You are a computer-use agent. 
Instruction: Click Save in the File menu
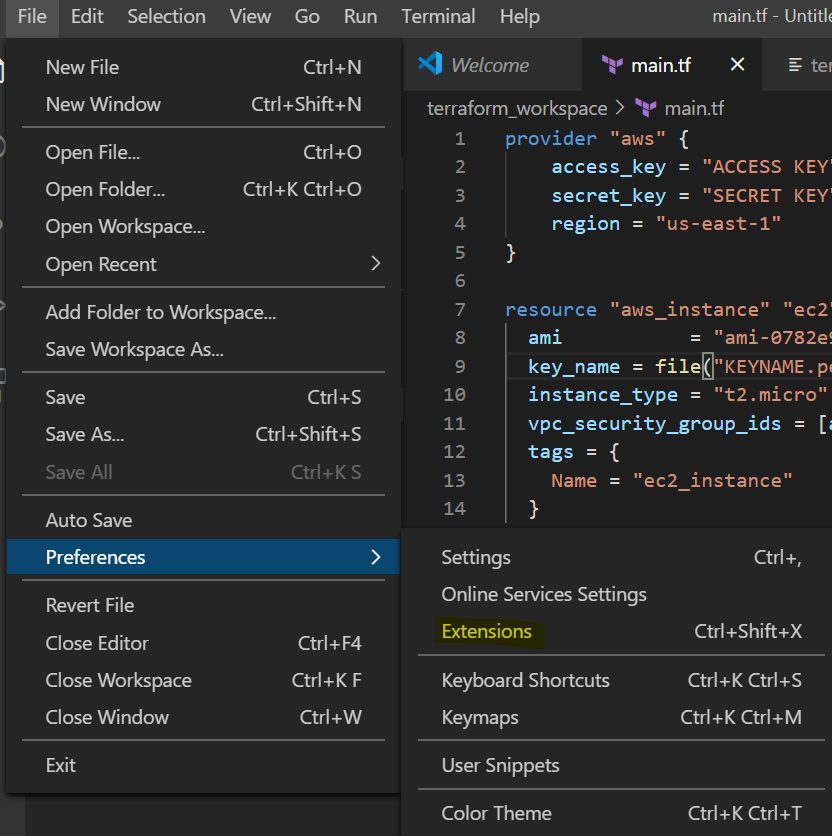[203, 398]
